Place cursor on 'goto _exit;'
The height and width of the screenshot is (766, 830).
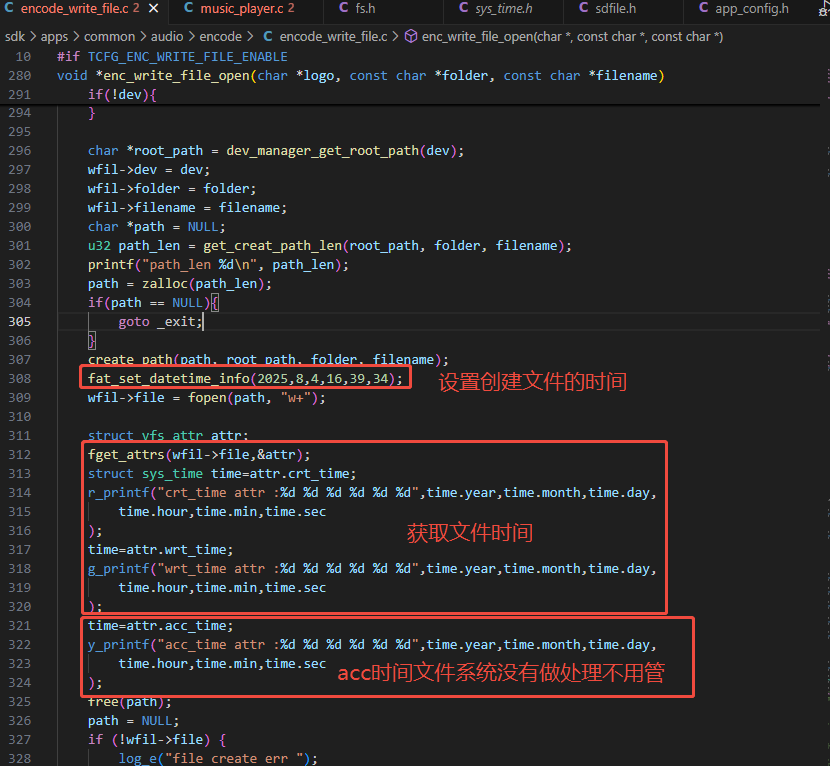160,322
